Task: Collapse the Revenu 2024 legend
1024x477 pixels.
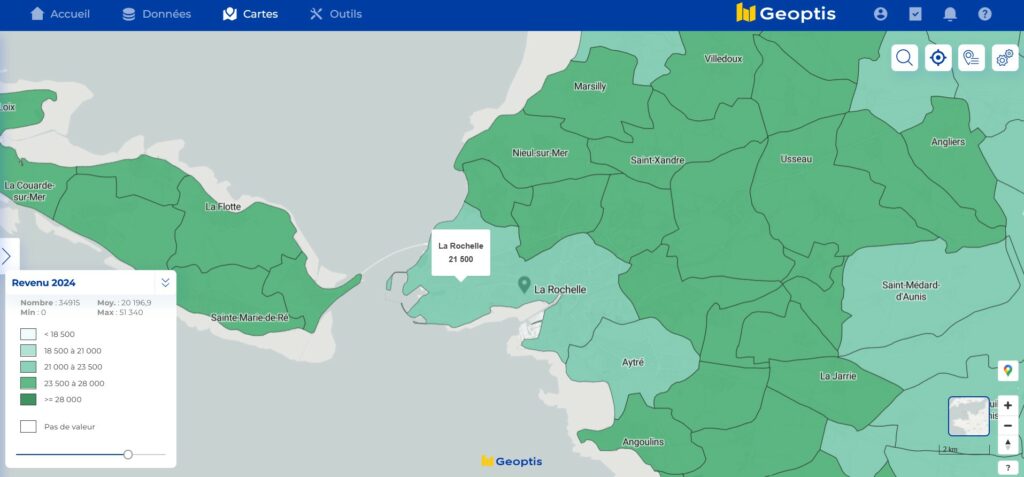Action: pyautogui.click(x=165, y=282)
